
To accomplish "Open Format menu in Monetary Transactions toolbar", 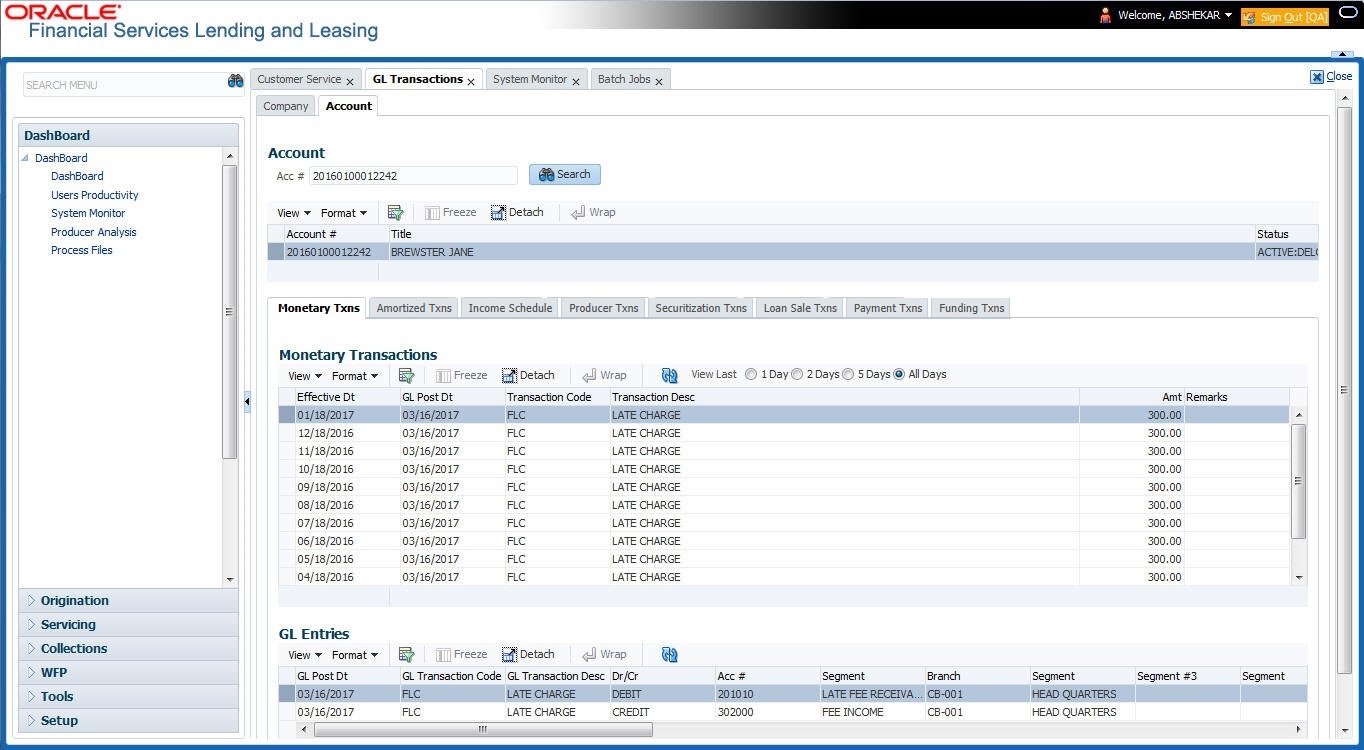I will [x=355, y=376].
